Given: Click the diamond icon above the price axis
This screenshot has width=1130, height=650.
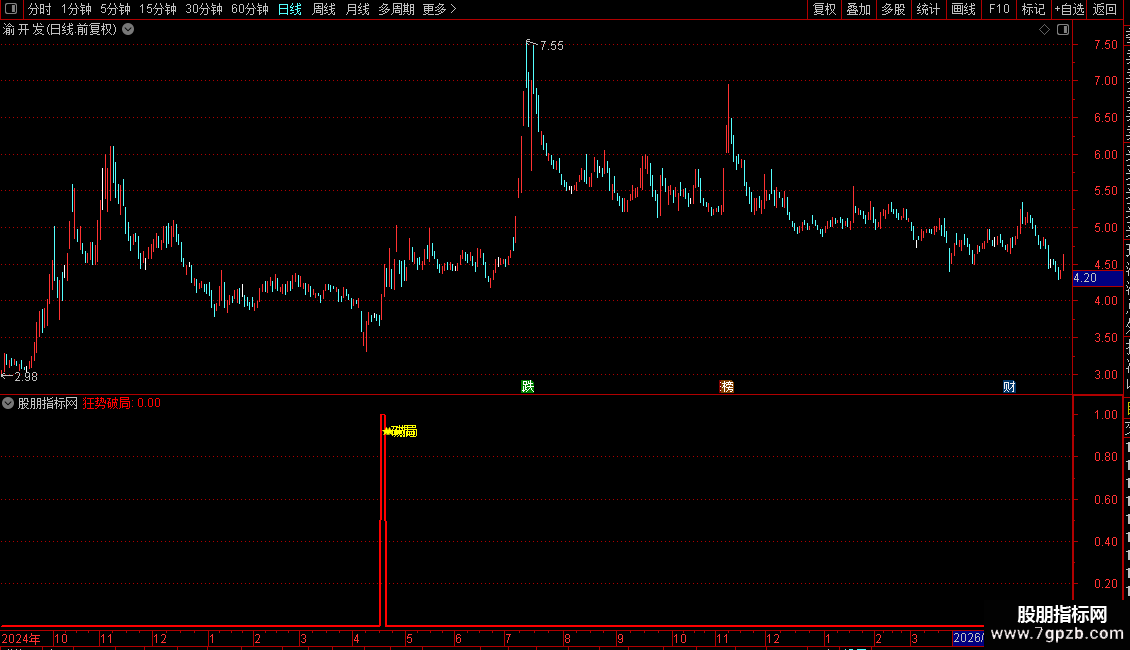Looking at the screenshot, I should click(x=1044, y=30).
